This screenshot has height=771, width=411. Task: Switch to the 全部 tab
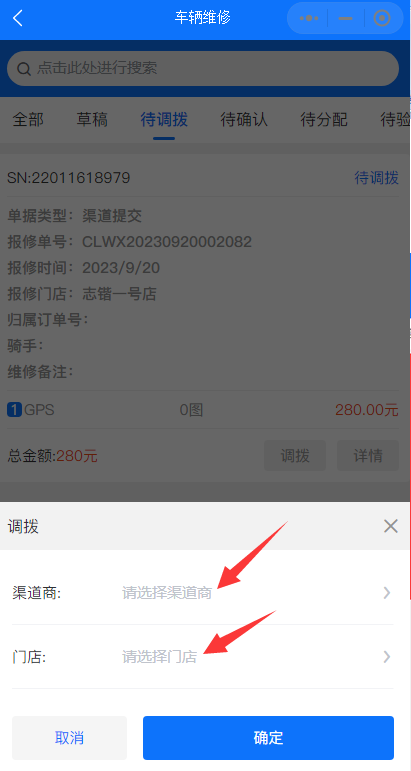coord(28,119)
